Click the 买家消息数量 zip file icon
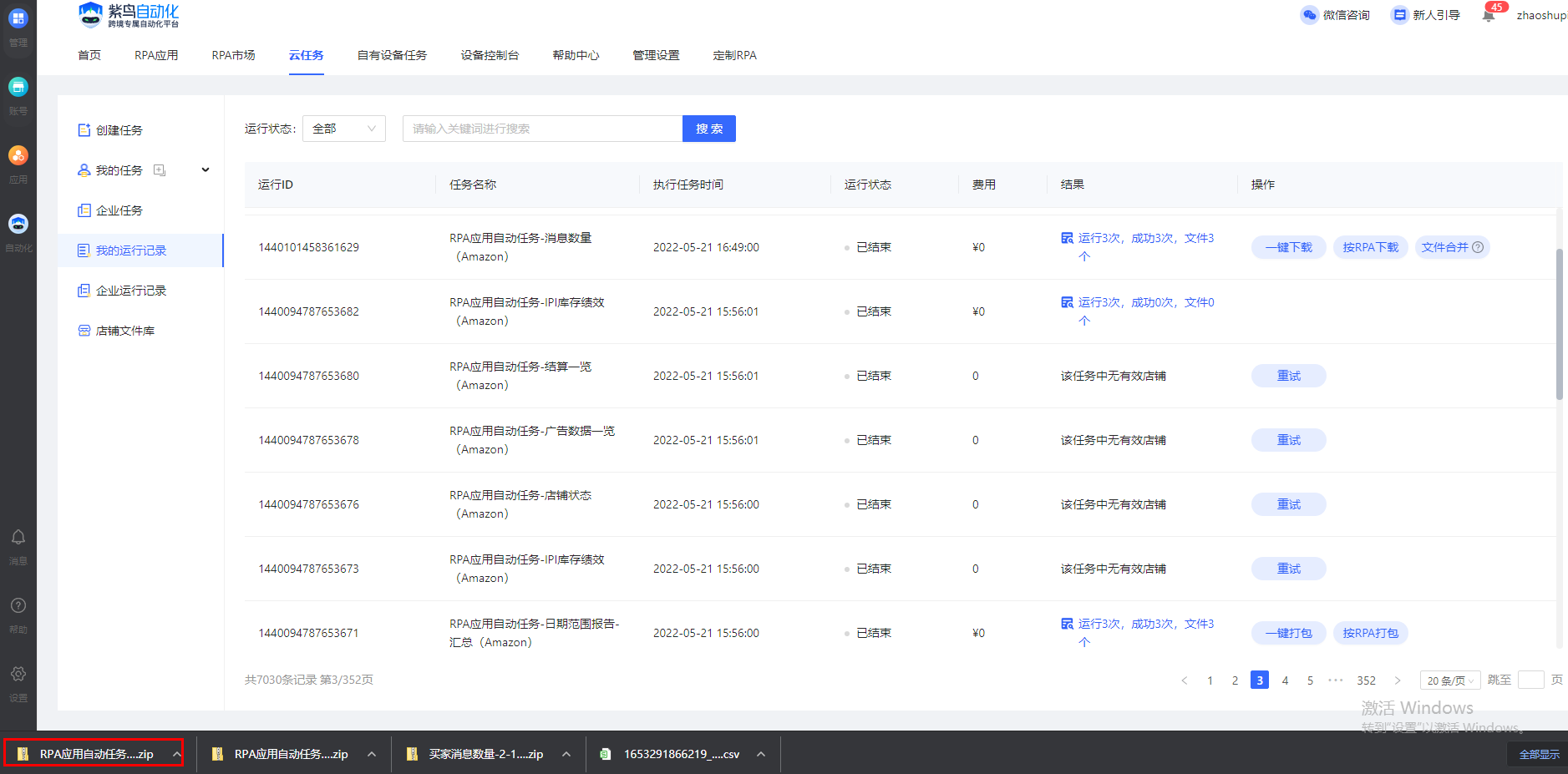This screenshot has height=774, width=1568. pos(412,754)
